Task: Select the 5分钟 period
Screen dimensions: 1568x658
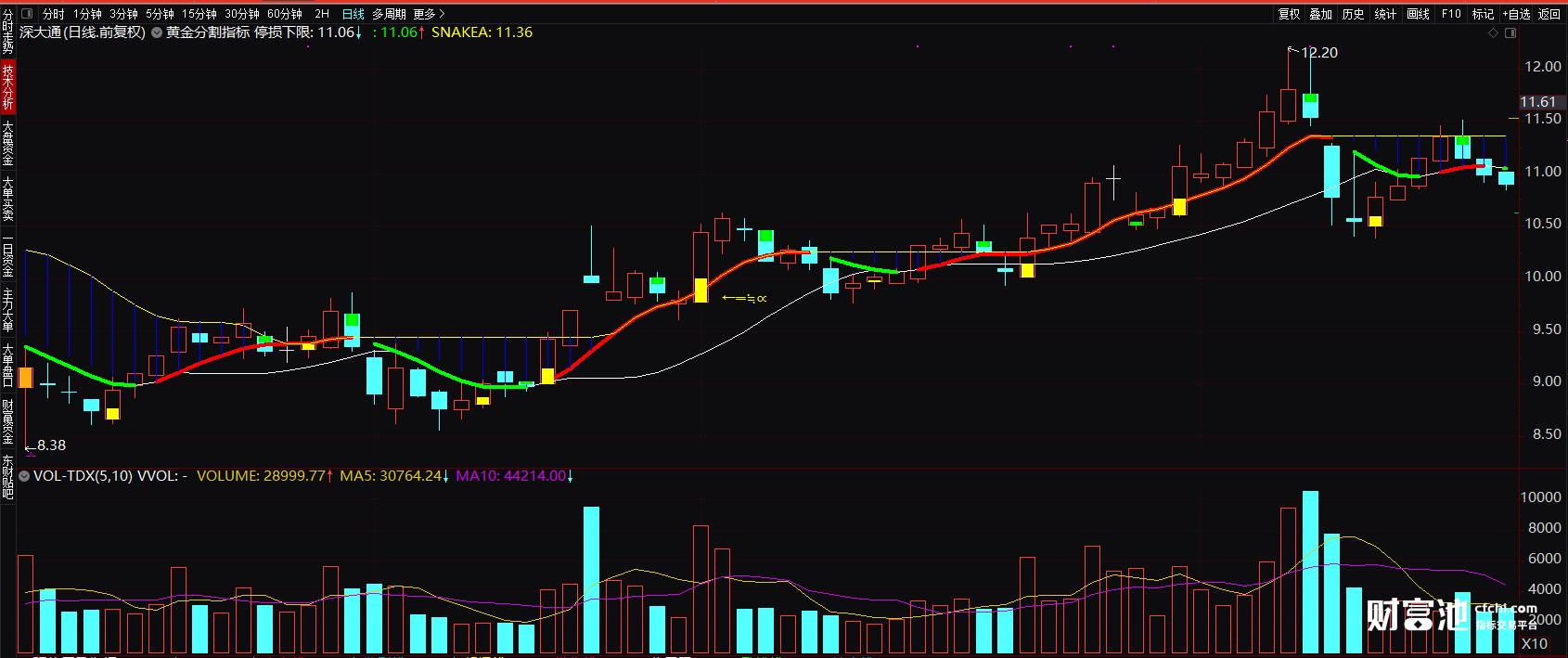Action: click(160, 14)
